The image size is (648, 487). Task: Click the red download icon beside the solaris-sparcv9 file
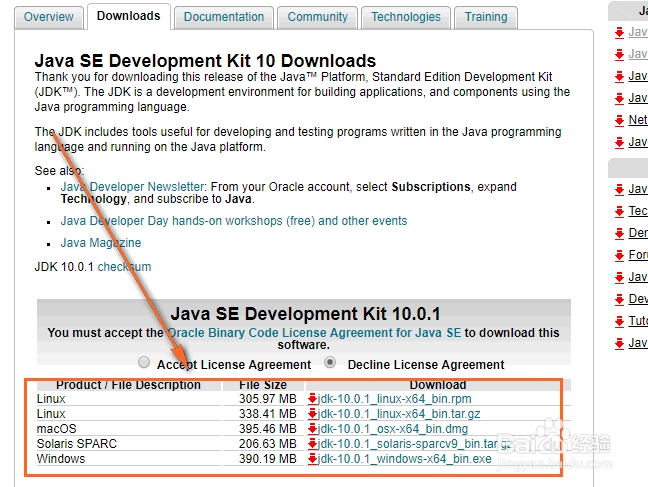(312, 444)
